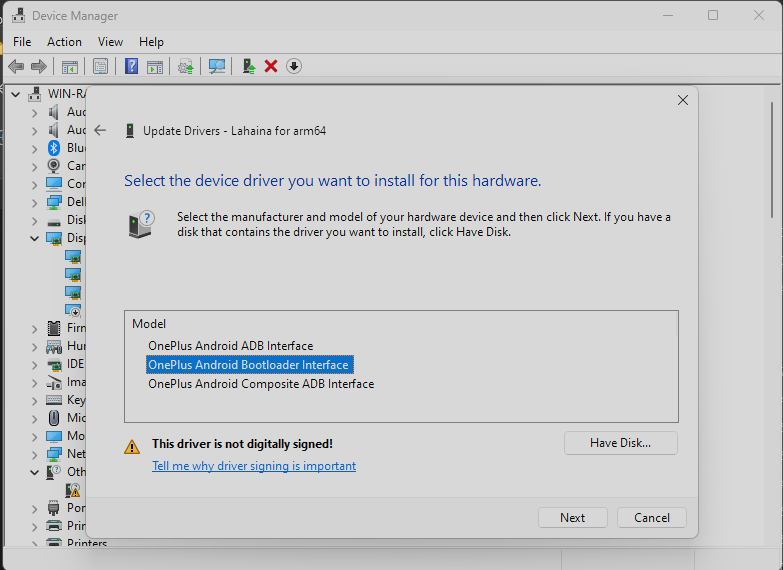This screenshot has width=783, height=570.
Task: Select the Network adapters icon in tree
Action: tap(54, 454)
